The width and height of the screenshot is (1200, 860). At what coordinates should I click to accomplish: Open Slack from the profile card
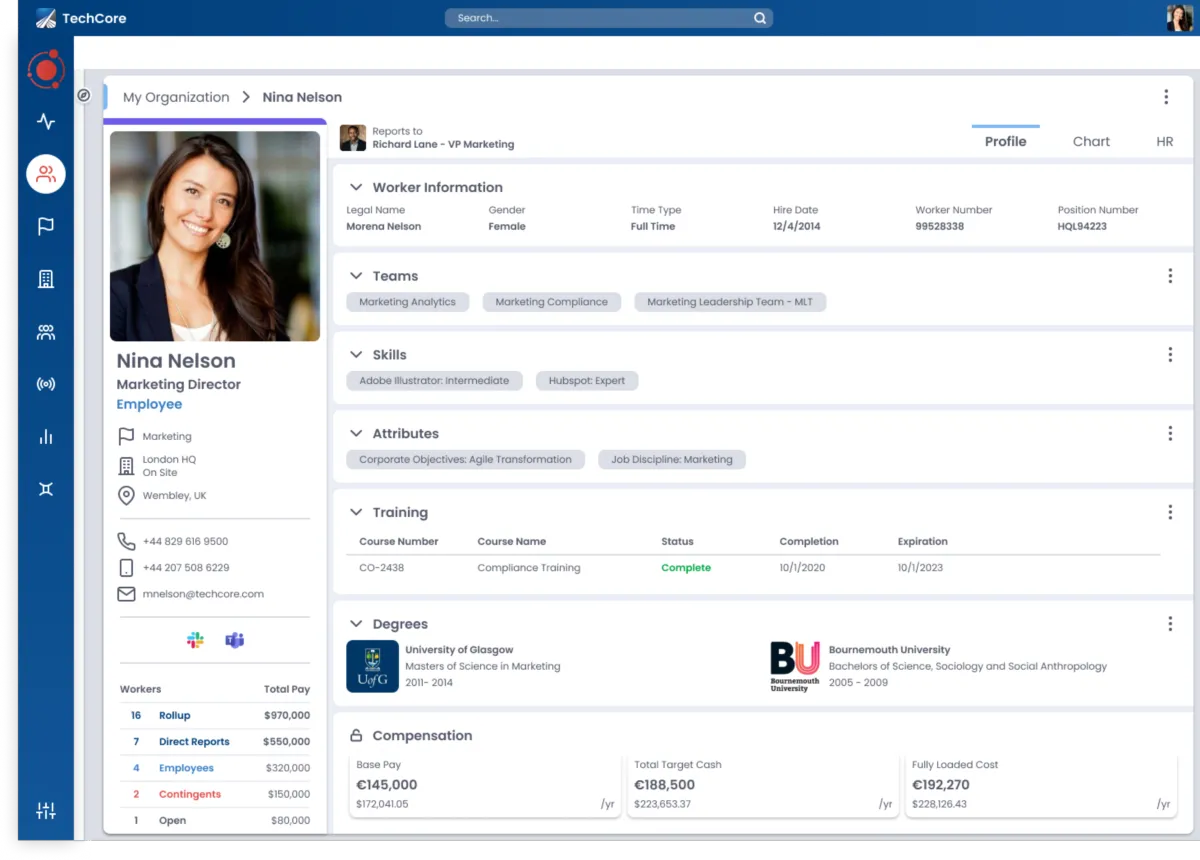[196, 640]
